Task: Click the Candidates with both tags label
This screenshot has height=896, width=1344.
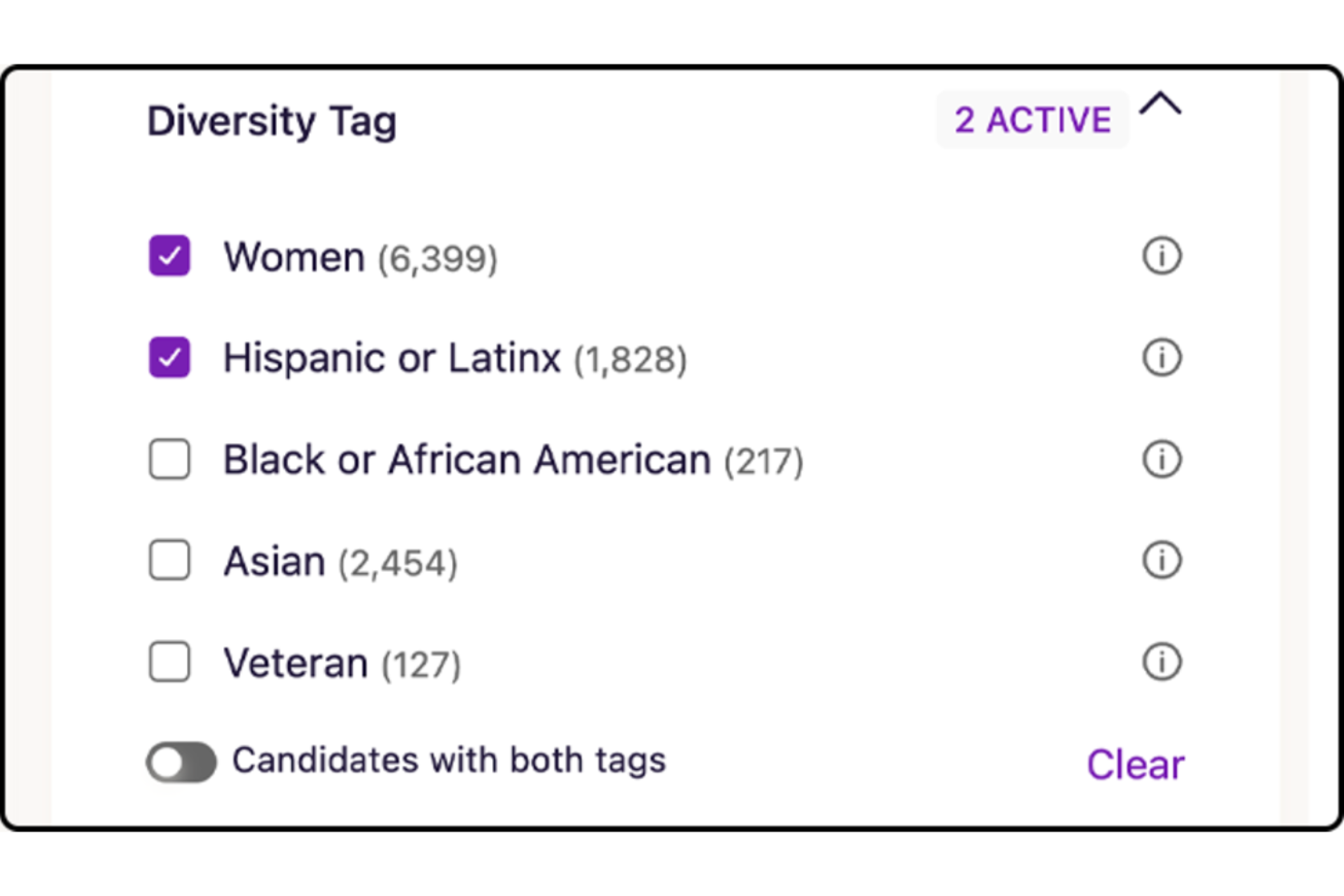Action: pos(449,761)
